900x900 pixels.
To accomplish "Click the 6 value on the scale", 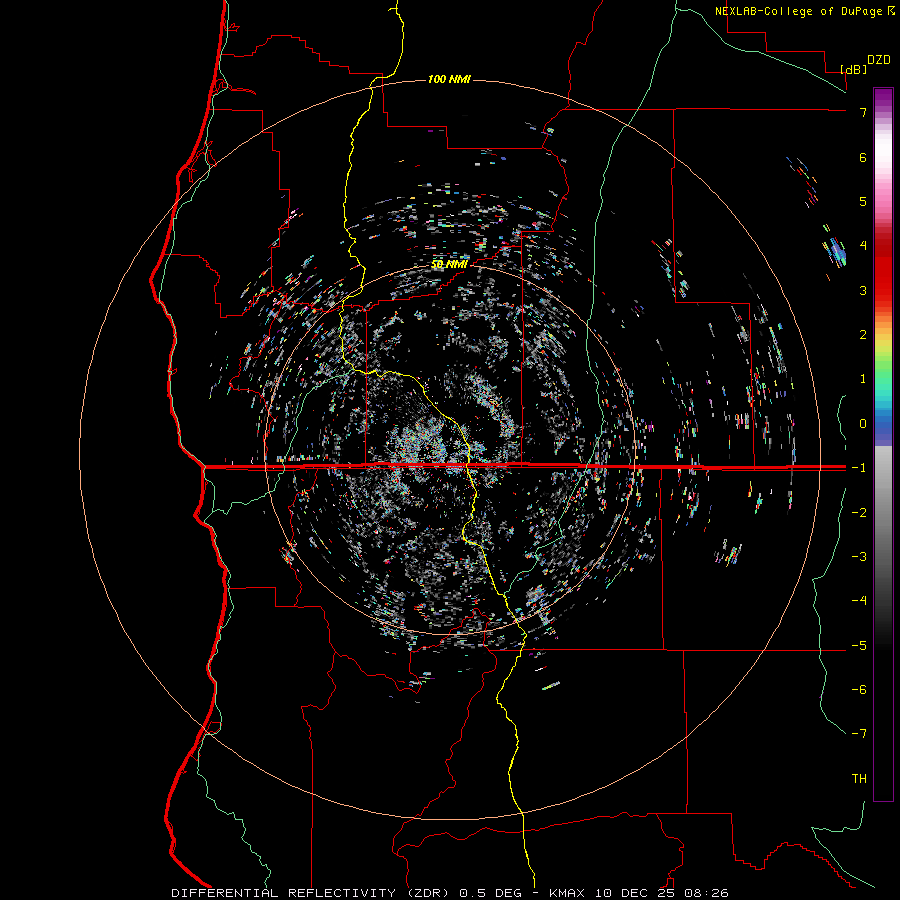I will [x=863, y=157].
